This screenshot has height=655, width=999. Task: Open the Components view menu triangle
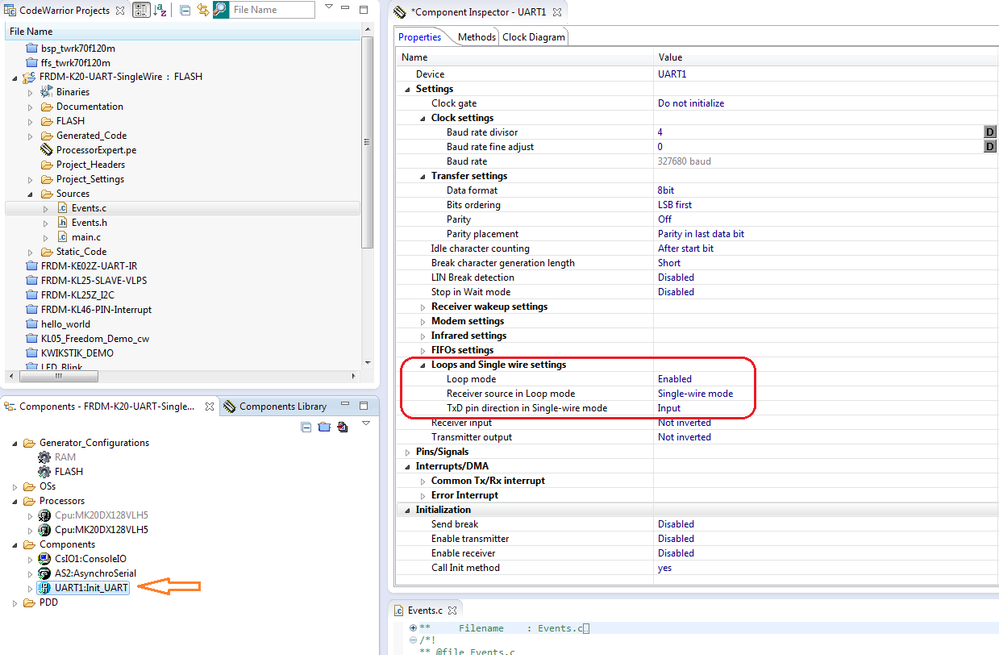[366, 424]
